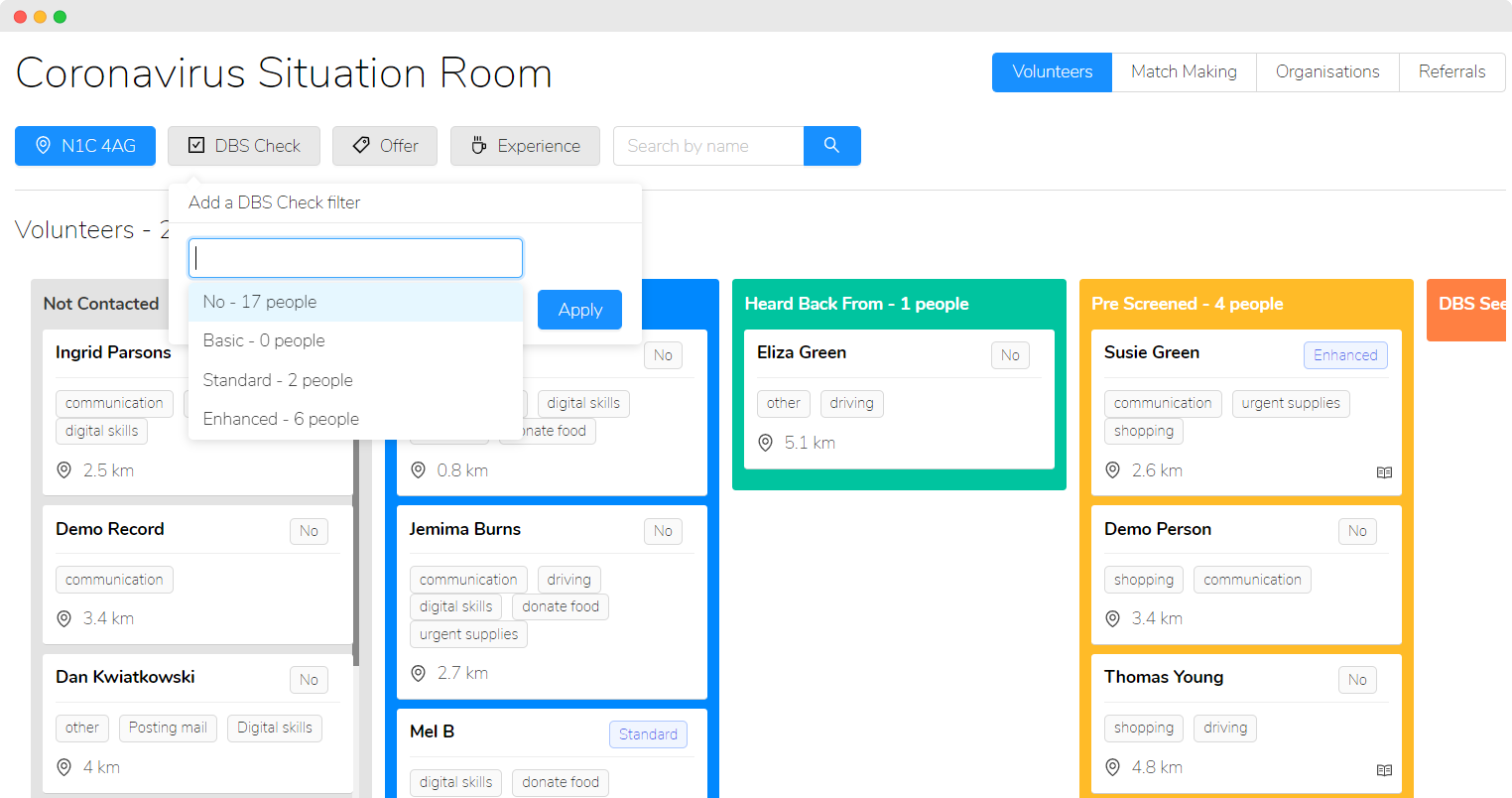Click the 'Not Contacted' column header
The width and height of the screenshot is (1512, 798).
tap(101, 304)
